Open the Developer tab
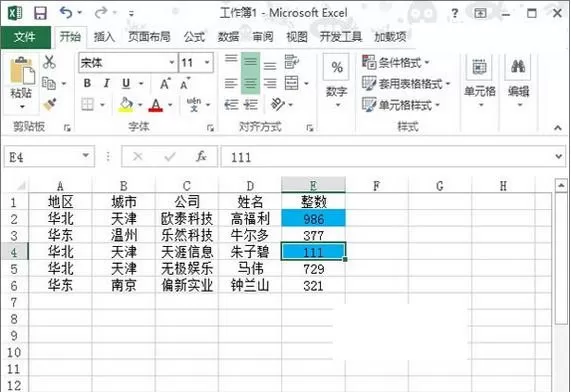 [x=341, y=37]
